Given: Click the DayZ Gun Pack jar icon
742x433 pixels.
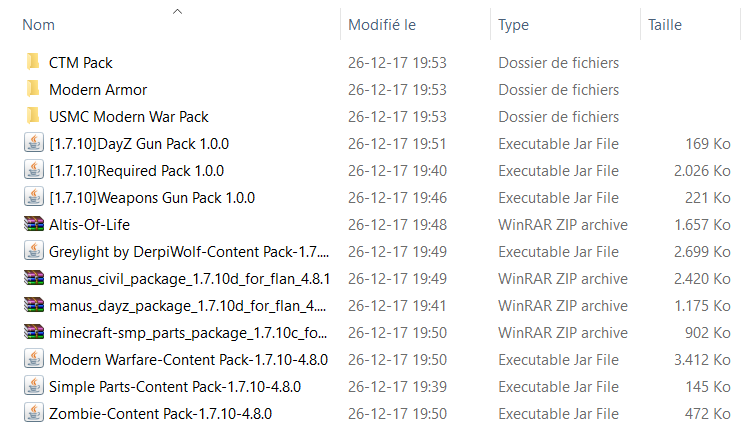Looking at the screenshot, I should [x=34, y=143].
